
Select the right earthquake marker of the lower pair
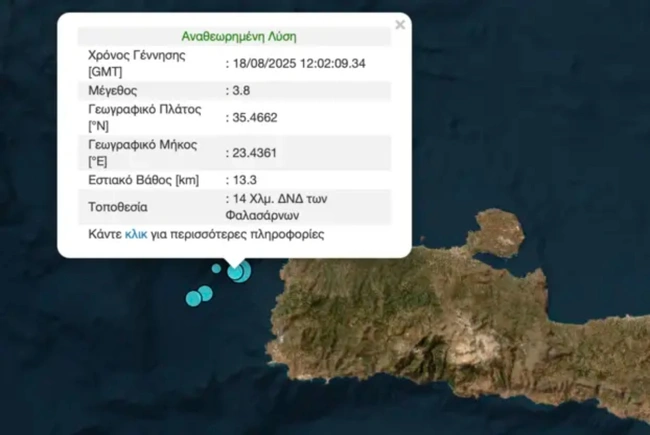point(205,294)
